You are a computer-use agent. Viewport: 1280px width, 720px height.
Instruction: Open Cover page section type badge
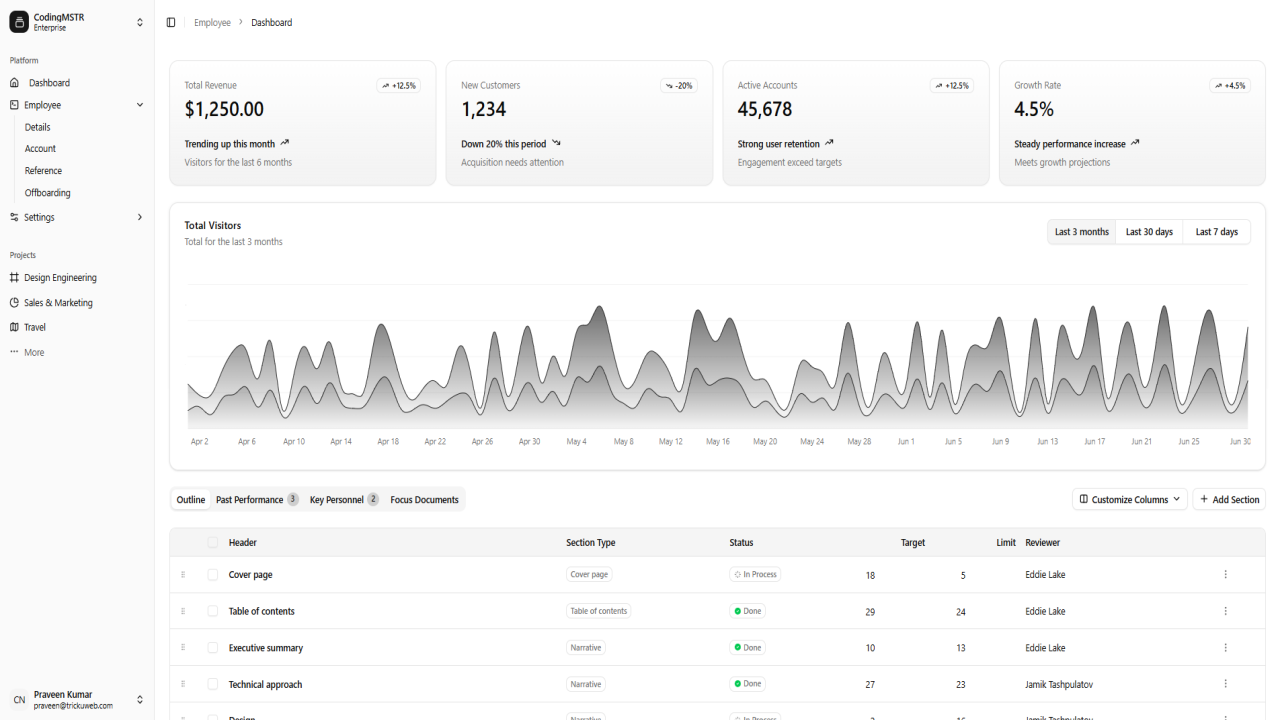(589, 575)
